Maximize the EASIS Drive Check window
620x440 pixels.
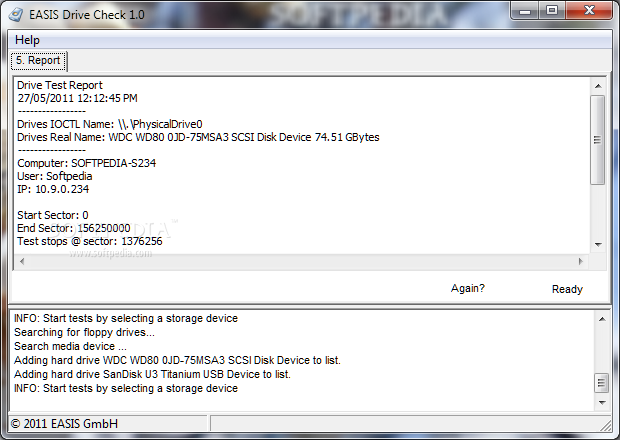[552, 11]
